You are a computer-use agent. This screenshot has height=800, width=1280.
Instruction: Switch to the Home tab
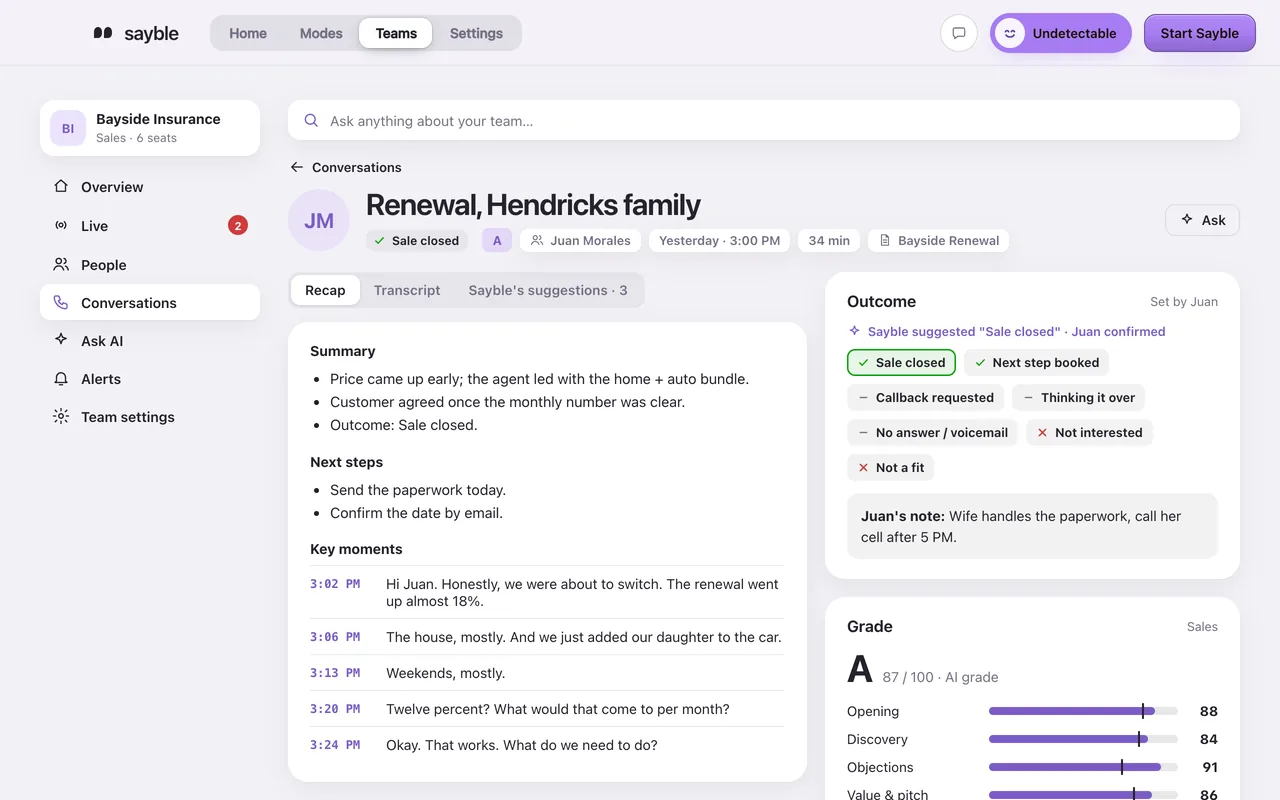coord(248,33)
